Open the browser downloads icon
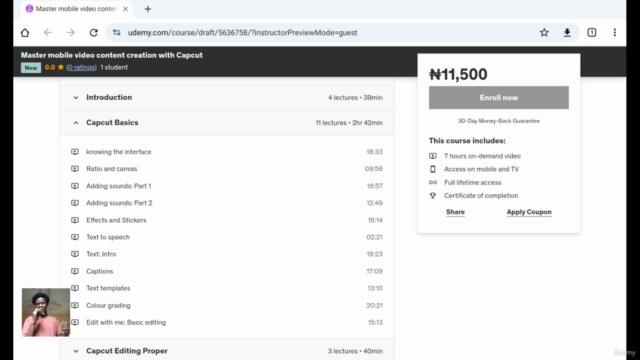Viewport: 640px width, 360px height. coord(567,33)
